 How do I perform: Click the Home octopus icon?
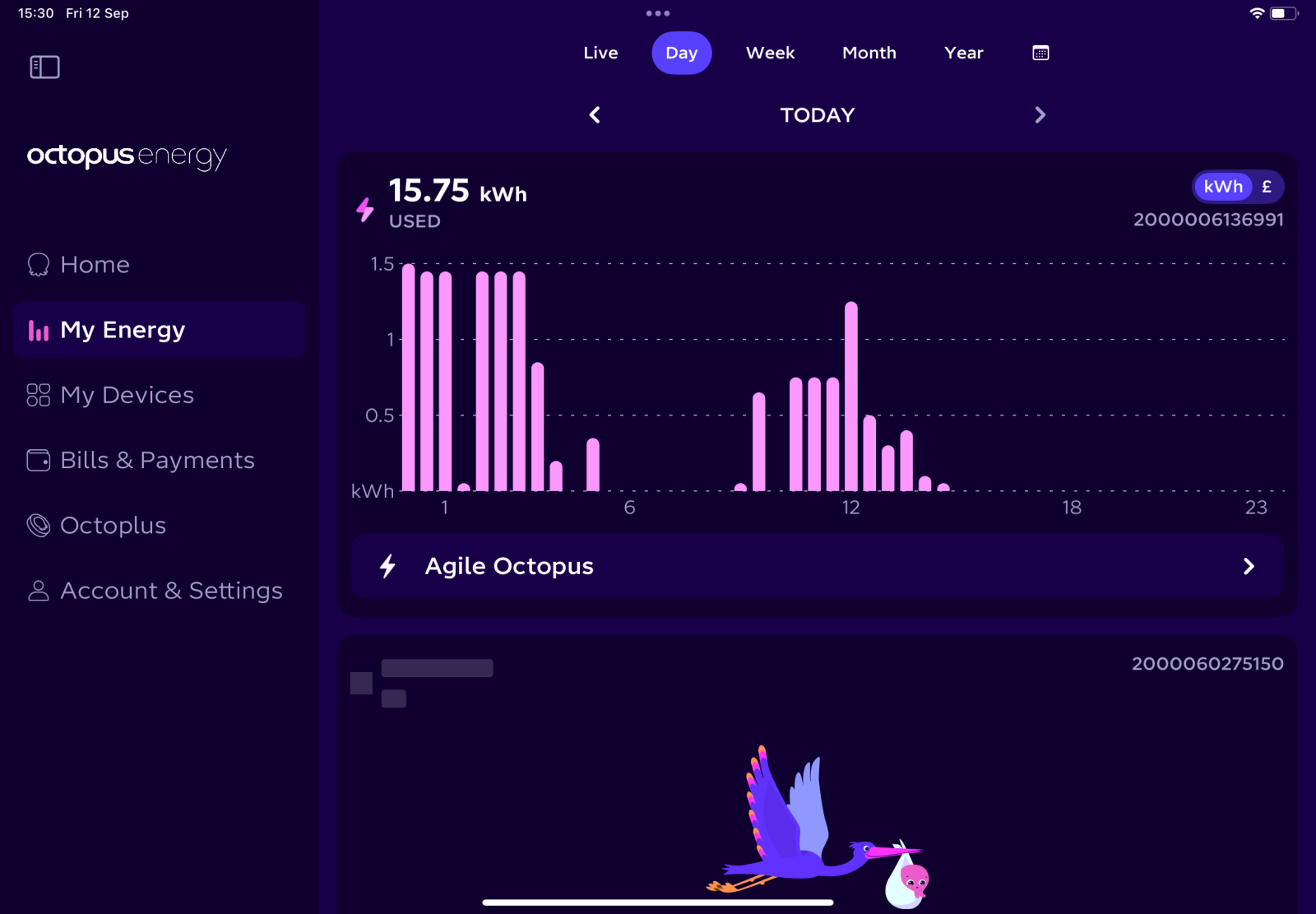pyautogui.click(x=39, y=264)
